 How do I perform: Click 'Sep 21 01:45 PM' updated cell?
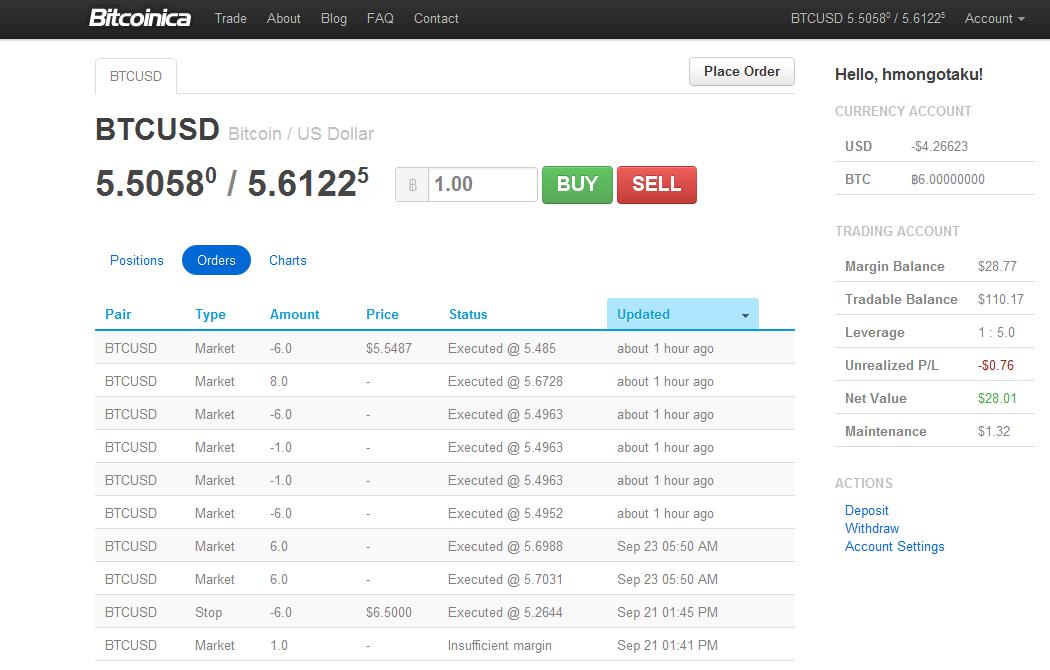pyautogui.click(x=667, y=612)
